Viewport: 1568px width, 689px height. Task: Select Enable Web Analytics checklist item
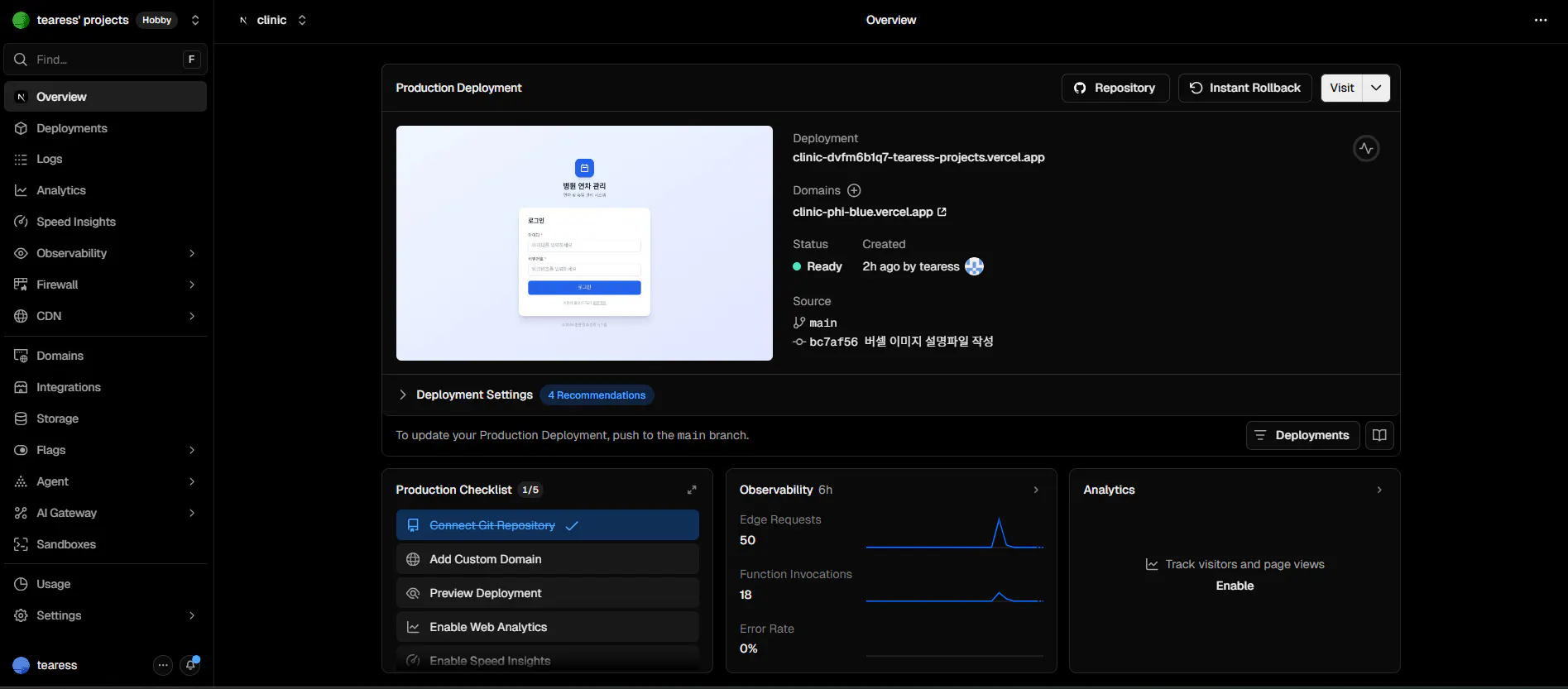(548, 627)
